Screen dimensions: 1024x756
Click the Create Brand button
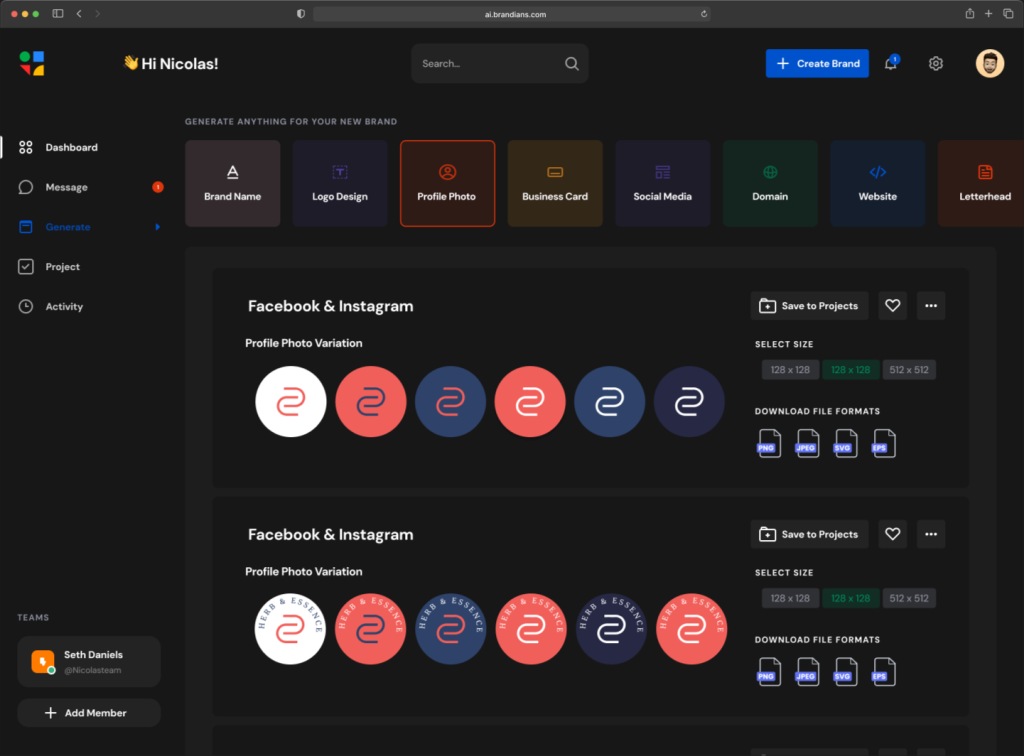[x=817, y=64]
